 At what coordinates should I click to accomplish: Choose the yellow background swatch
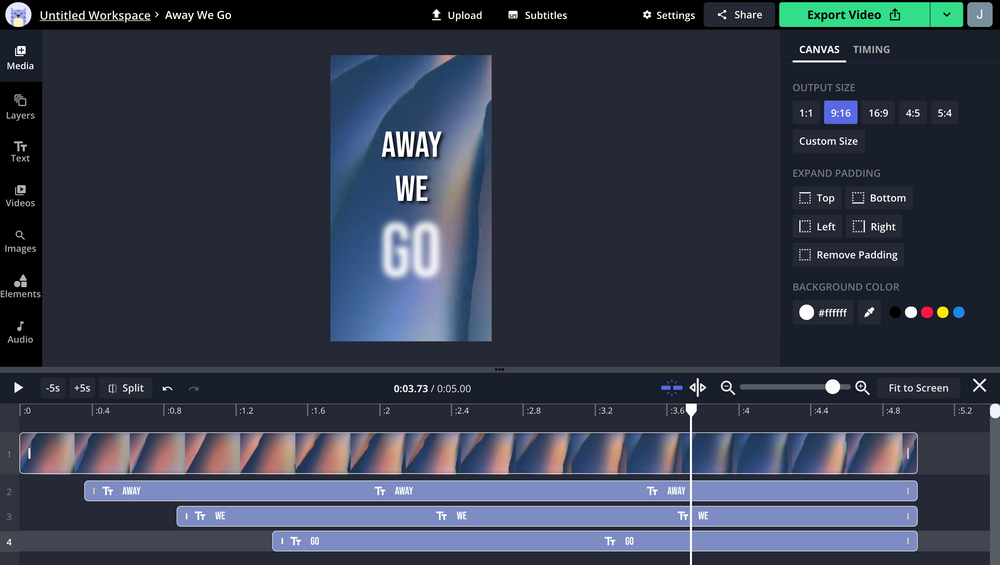pos(943,312)
